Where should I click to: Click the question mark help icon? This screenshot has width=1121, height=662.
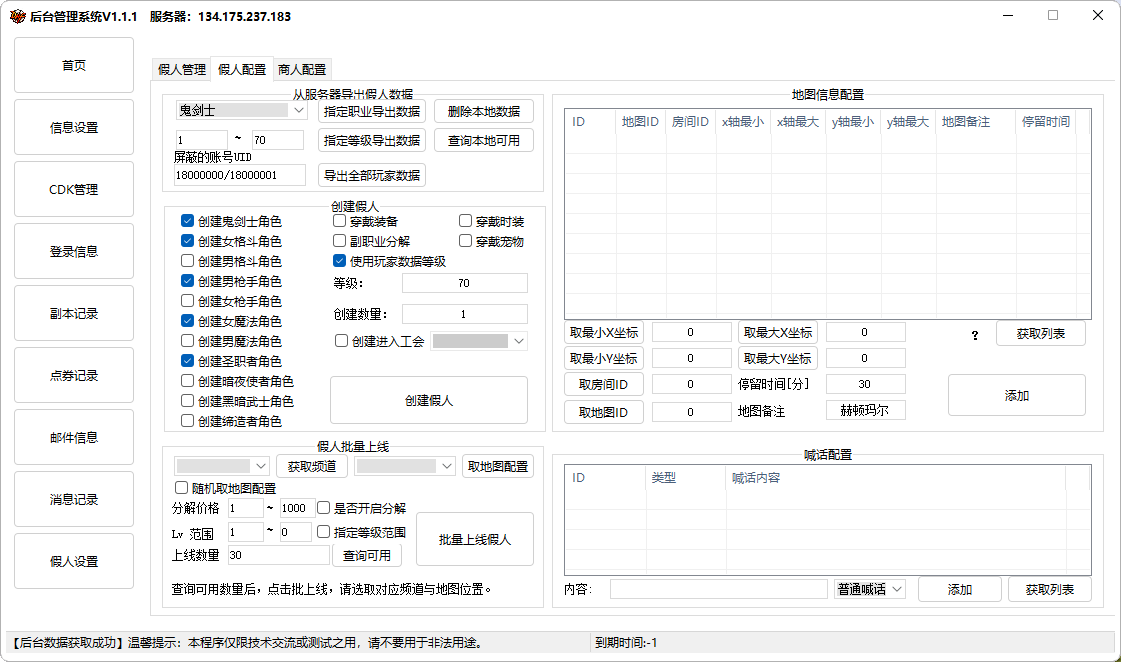(x=975, y=335)
